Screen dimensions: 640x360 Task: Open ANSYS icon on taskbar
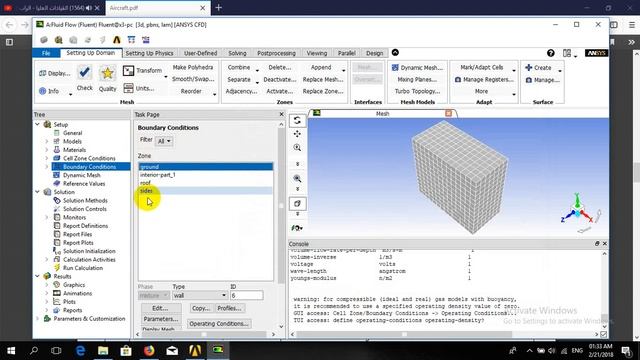pyautogui.click(x=195, y=350)
